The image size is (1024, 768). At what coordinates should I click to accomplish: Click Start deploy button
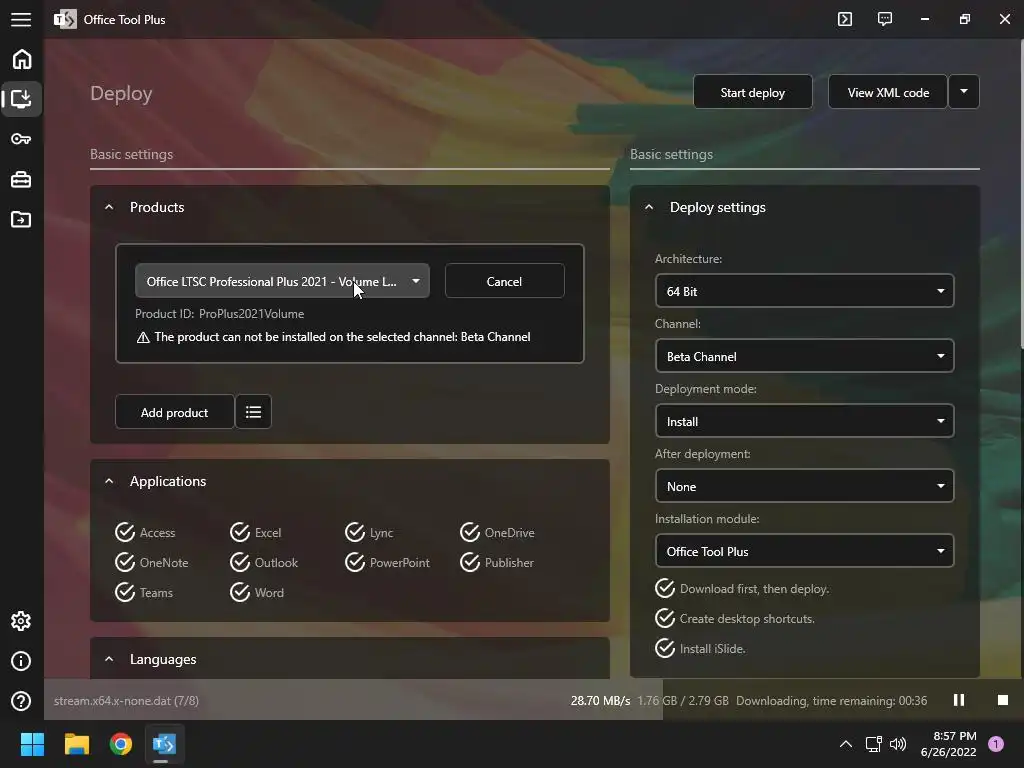[752, 92]
